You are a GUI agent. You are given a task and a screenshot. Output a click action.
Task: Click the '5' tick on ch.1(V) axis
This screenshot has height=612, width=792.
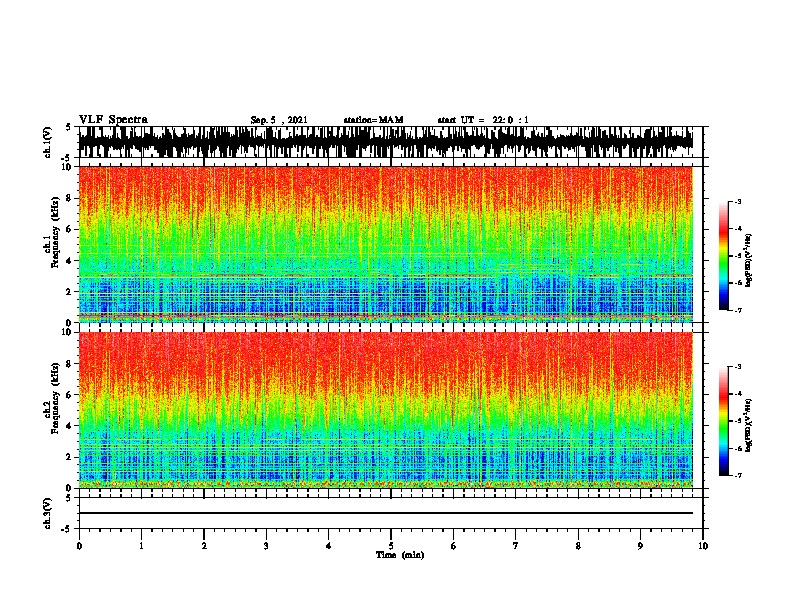click(x=69, y=127)
